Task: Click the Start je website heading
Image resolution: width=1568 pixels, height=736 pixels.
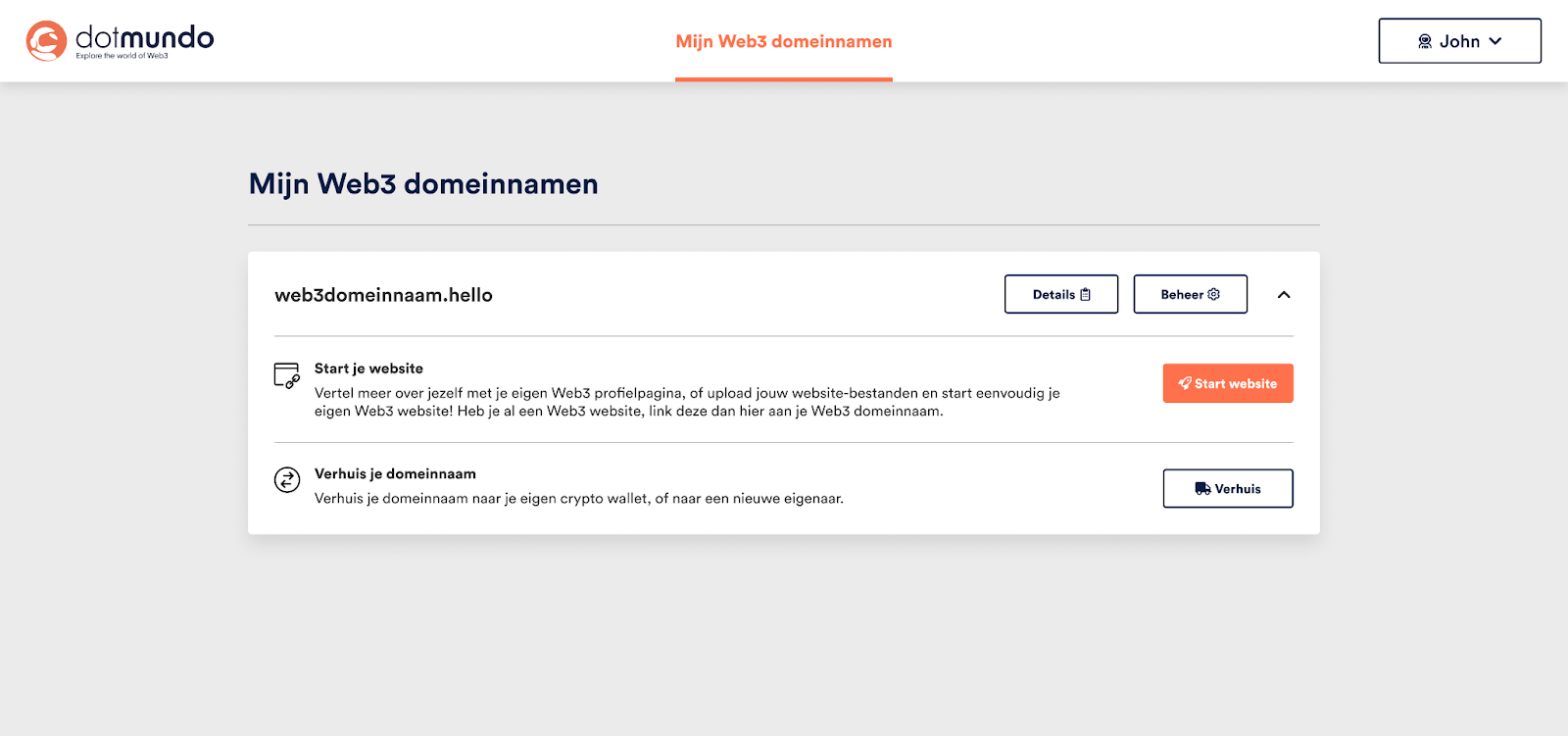Action: [368, 368]
